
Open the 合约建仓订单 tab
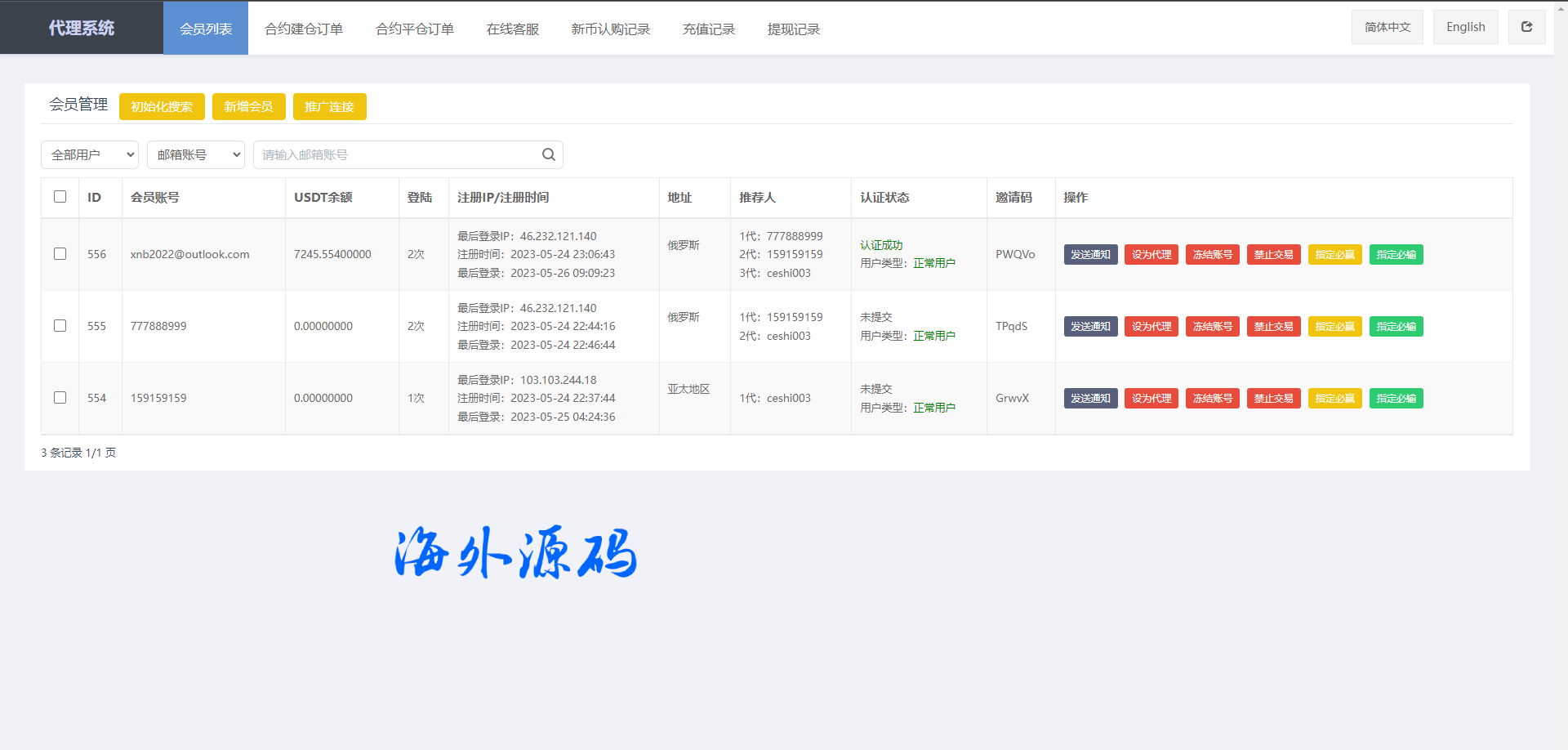(x=304, y=29)
